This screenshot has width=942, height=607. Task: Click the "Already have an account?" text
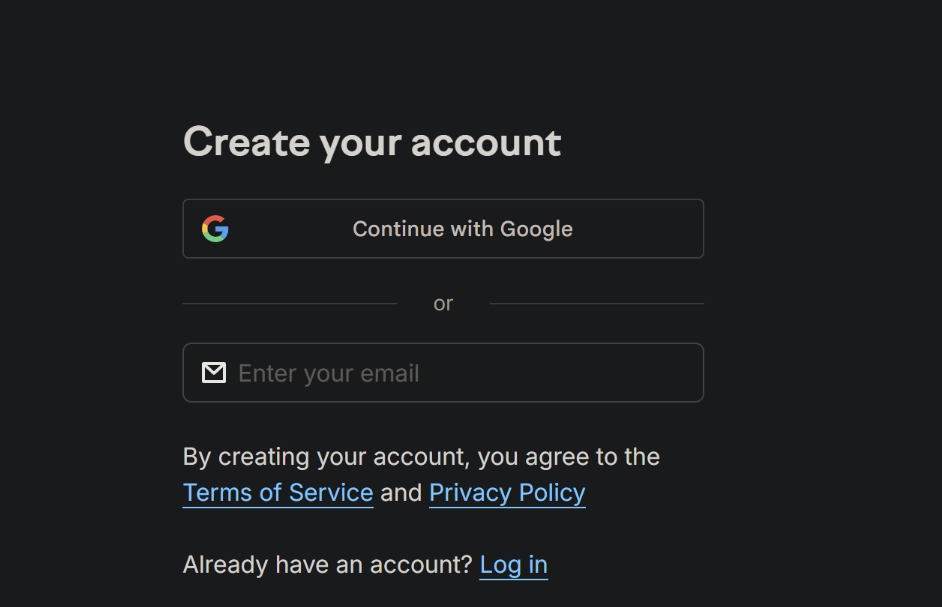327,565
